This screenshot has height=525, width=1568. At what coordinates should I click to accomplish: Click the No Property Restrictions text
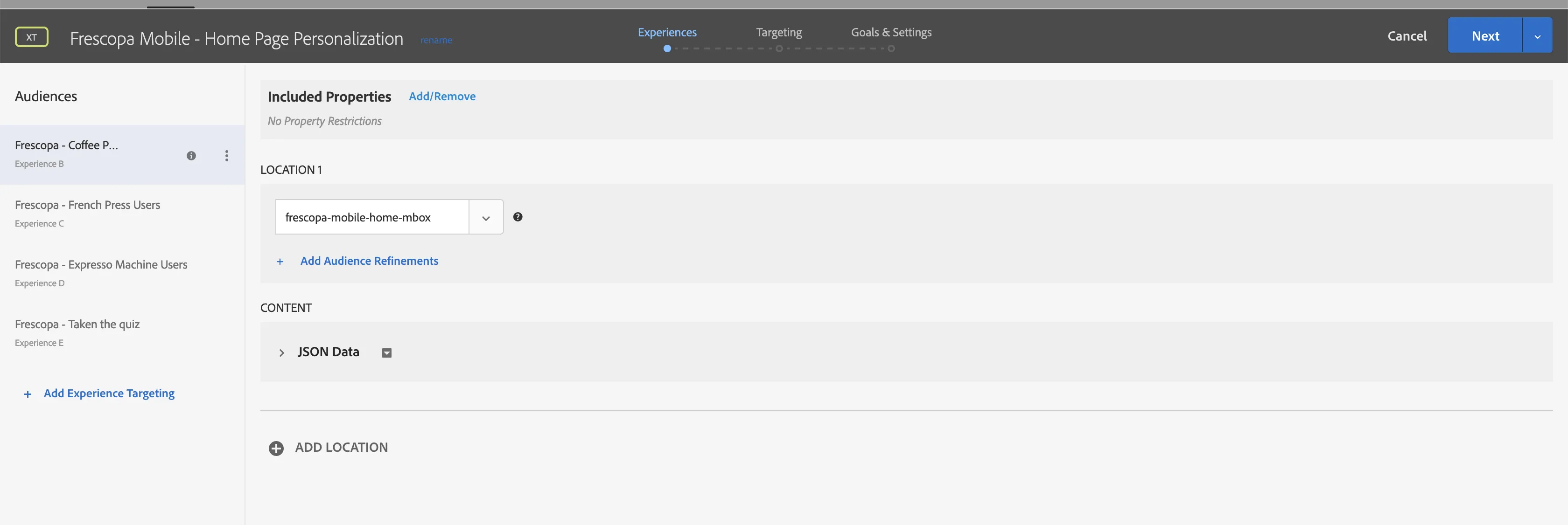(x=324, y=121)
